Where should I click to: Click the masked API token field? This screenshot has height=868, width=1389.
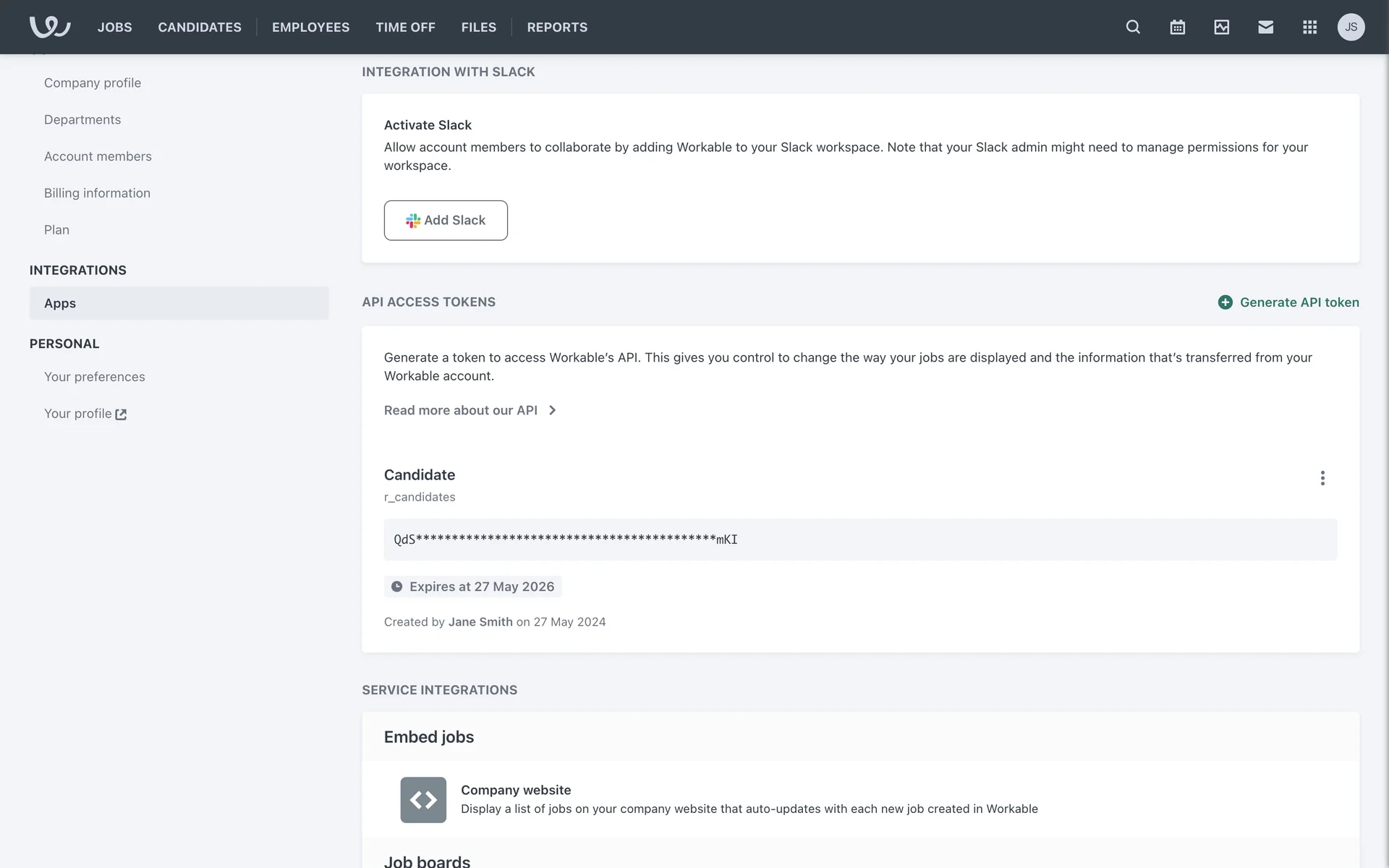[859, 539]
